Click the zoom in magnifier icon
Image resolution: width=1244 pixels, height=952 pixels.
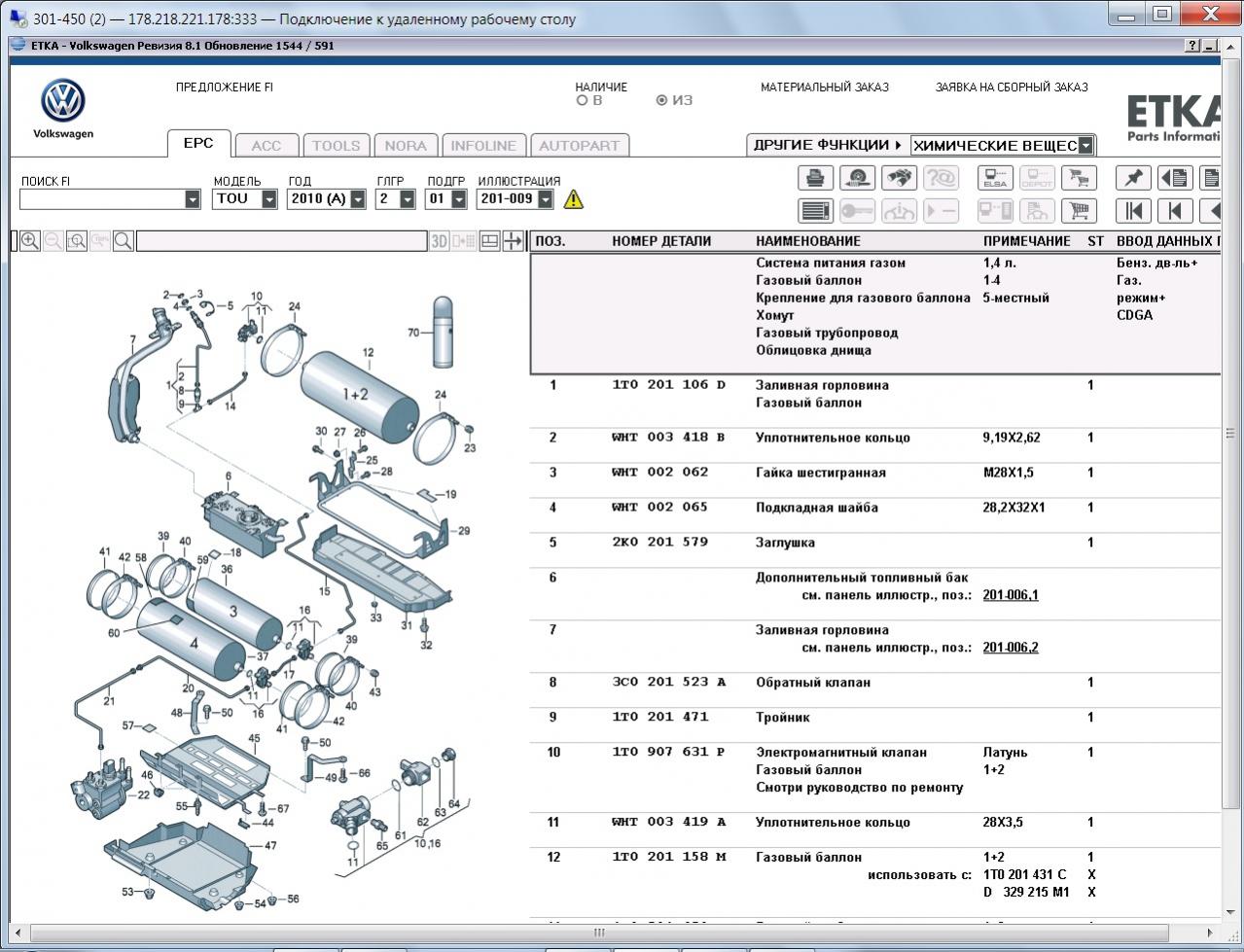(30, 241)
